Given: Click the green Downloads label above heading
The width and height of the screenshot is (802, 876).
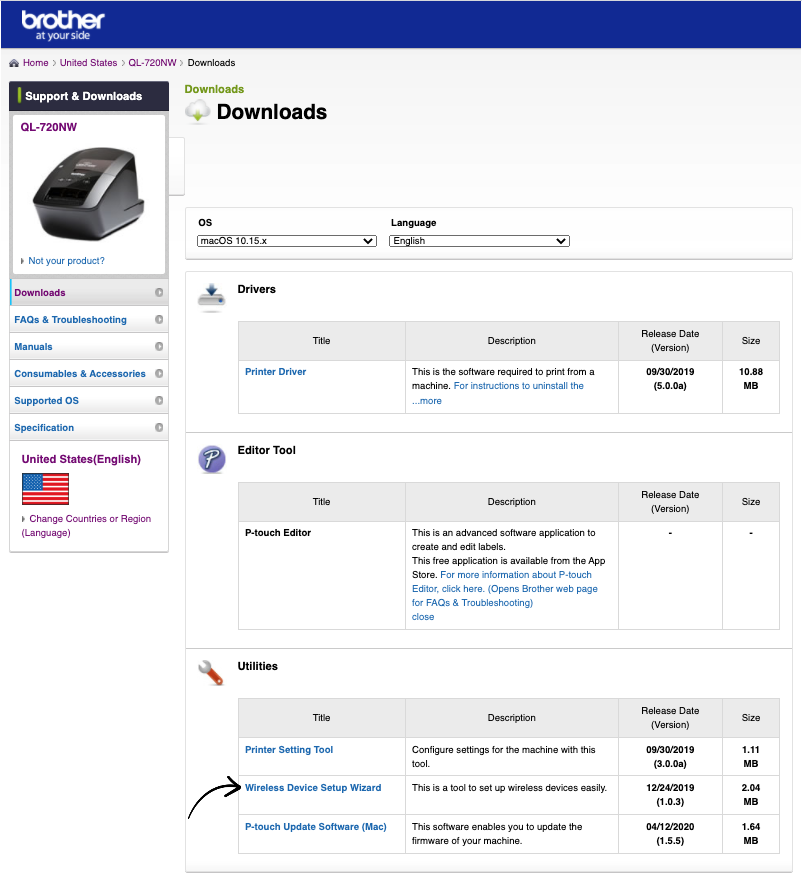Looking at the screenshot, I should click(x=214, y=89).
